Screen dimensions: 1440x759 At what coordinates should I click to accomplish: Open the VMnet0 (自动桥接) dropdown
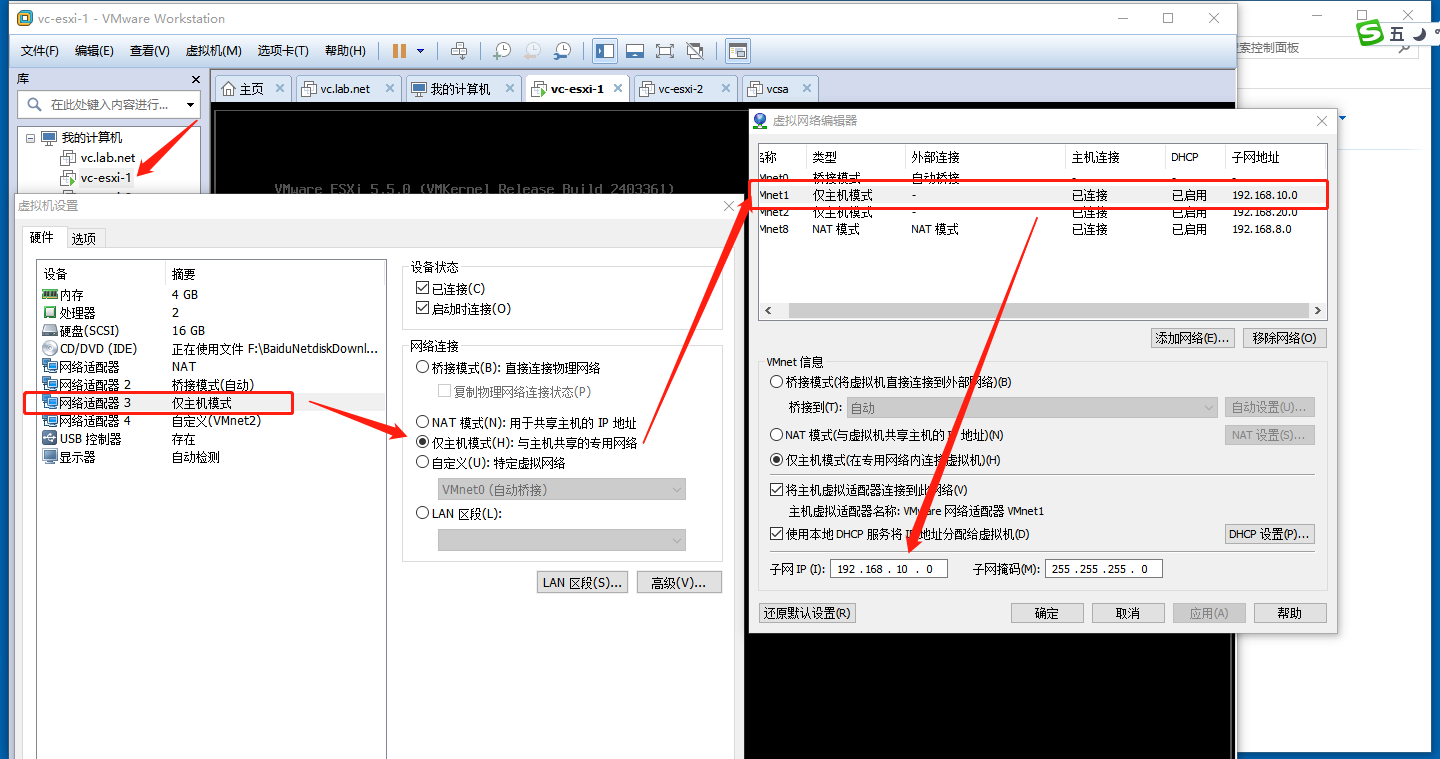(x=562, y=490)
